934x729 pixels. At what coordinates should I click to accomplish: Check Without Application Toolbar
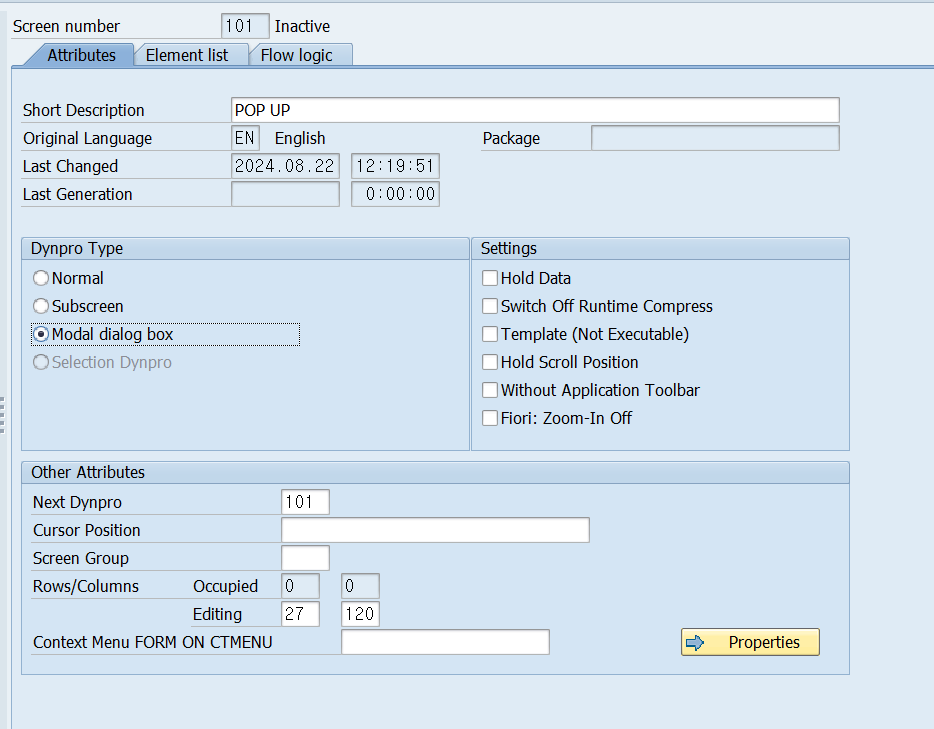pyautogui.click(x=490, y=390)
